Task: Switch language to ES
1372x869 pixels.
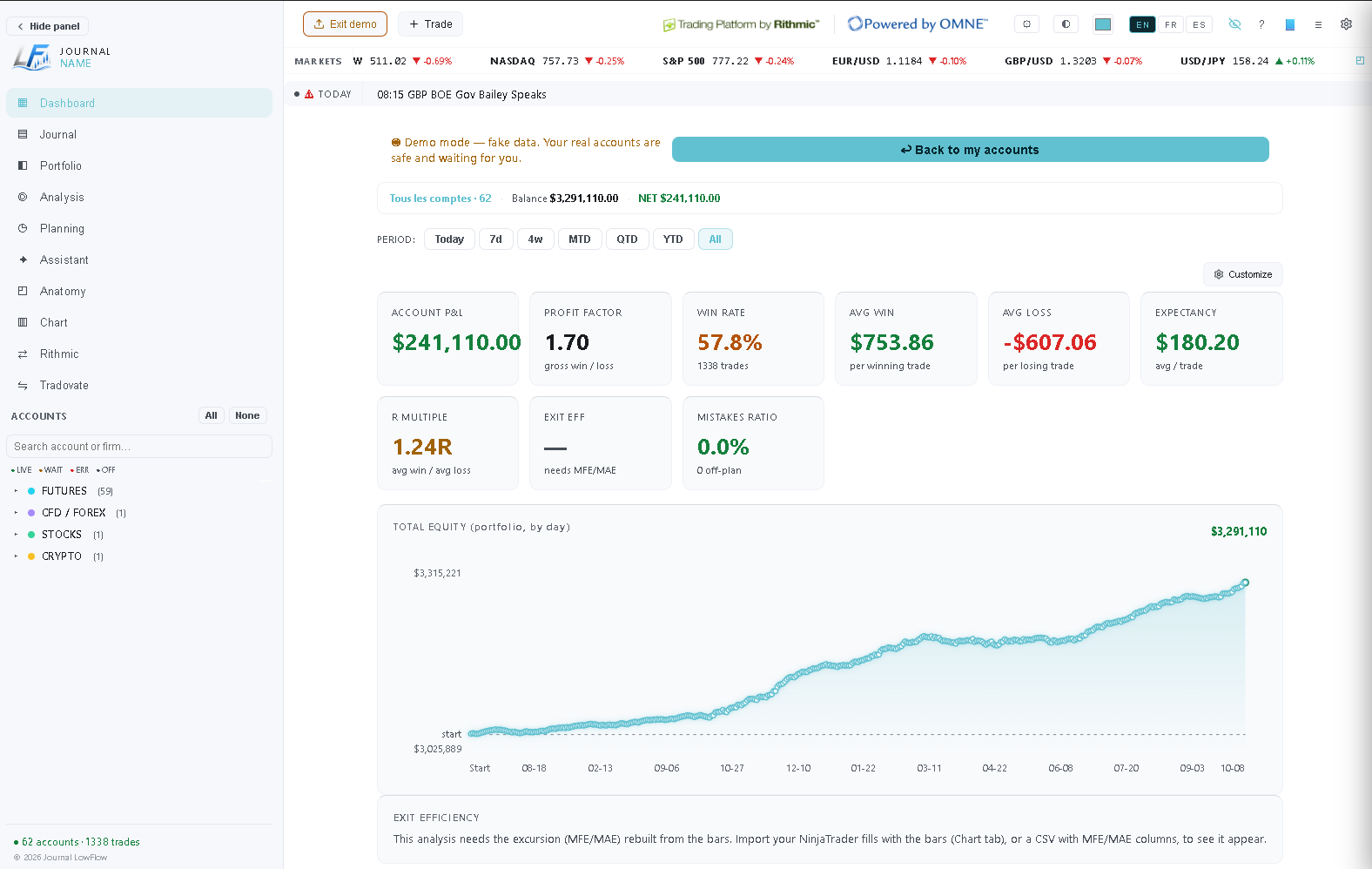Action: click(x=1200, y=24)
